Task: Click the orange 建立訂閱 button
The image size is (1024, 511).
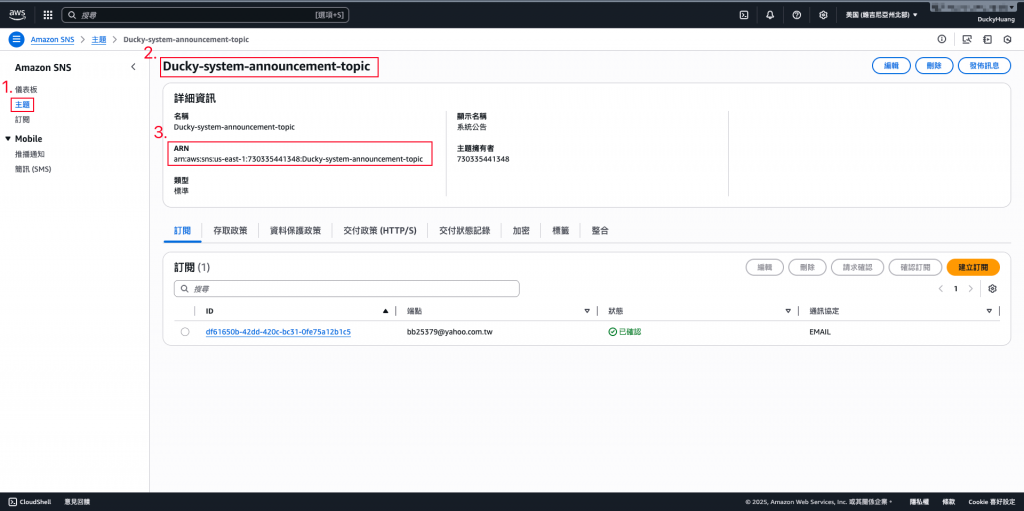Action: 972,267
